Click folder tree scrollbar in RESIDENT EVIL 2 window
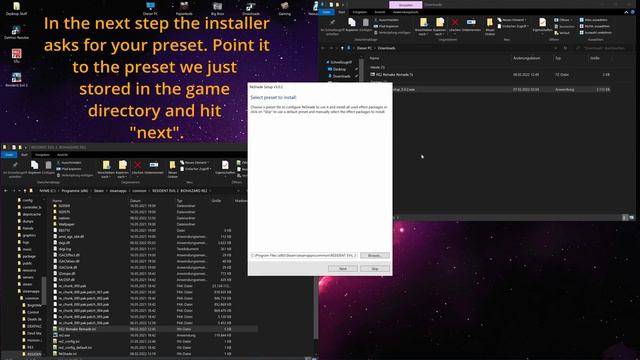Image resolution: width=640 pixels, height=360 pixels. pyautogui.click(x=43, y=291)
